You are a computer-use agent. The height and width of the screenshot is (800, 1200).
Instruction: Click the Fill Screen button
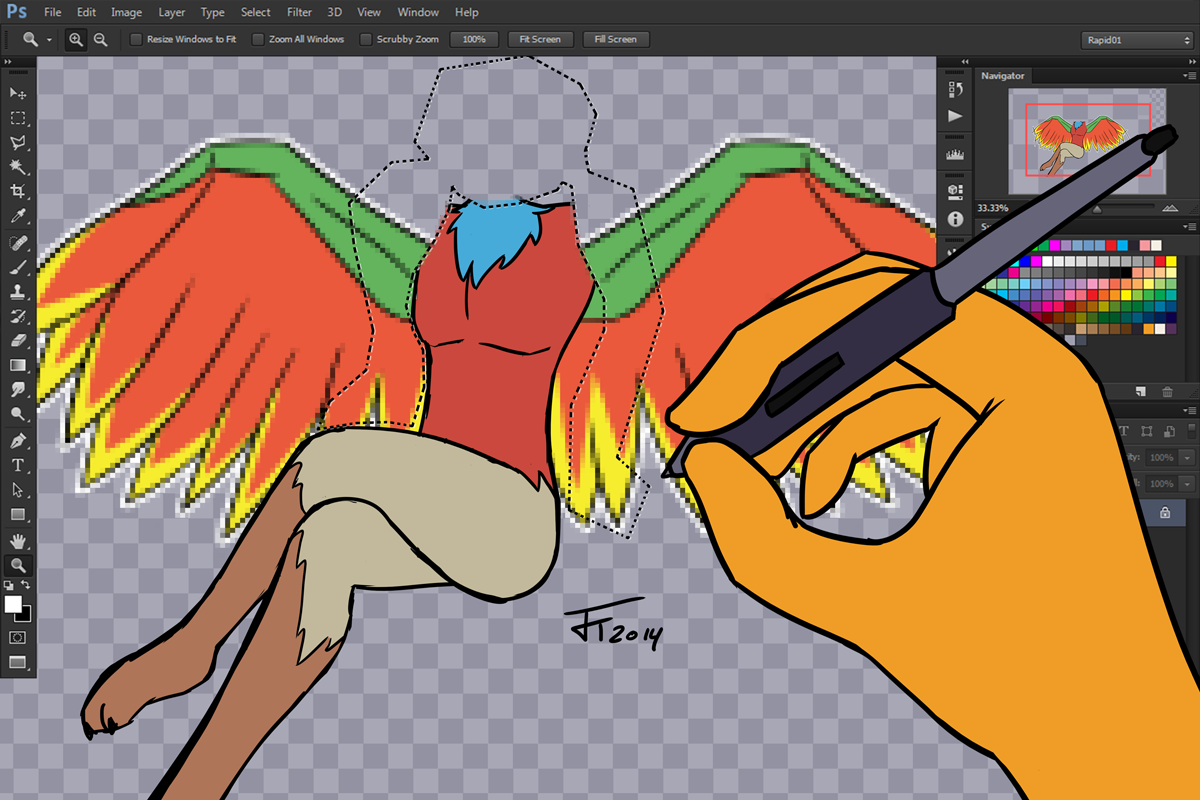tap(615, 39)
